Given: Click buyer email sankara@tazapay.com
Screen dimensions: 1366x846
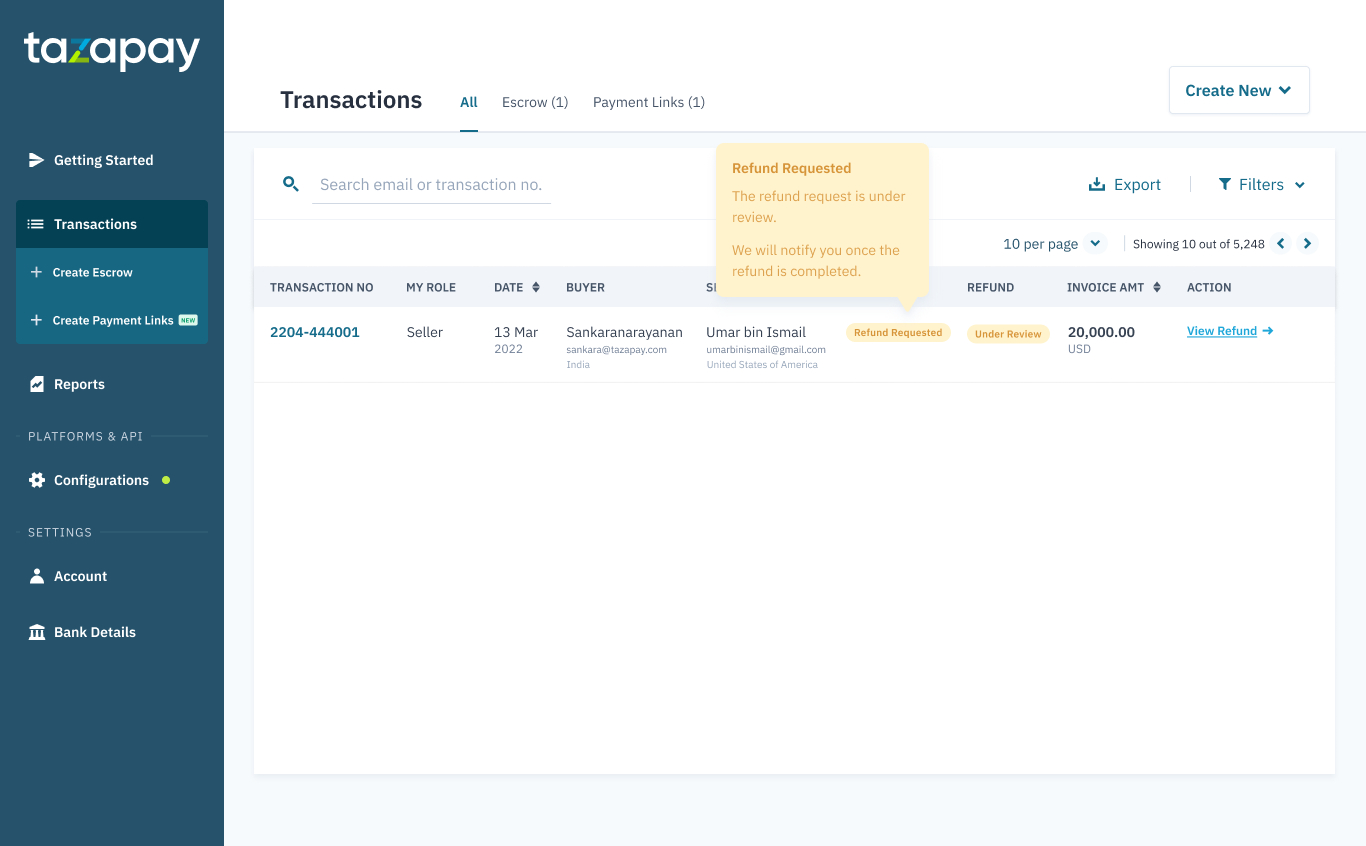Looking at the screenshot, I should pos(616,350).
